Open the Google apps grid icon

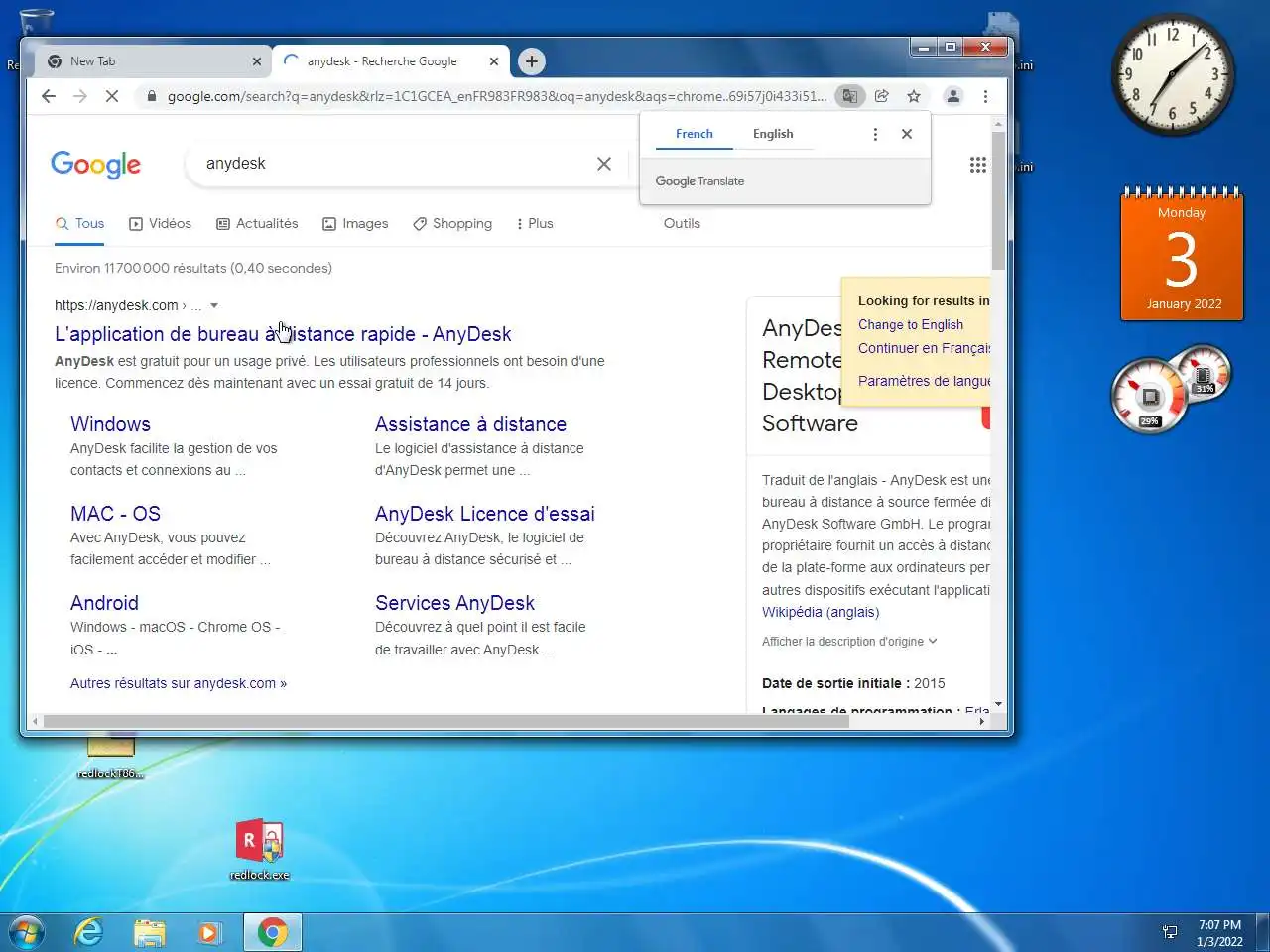click(x=978, y=165)
